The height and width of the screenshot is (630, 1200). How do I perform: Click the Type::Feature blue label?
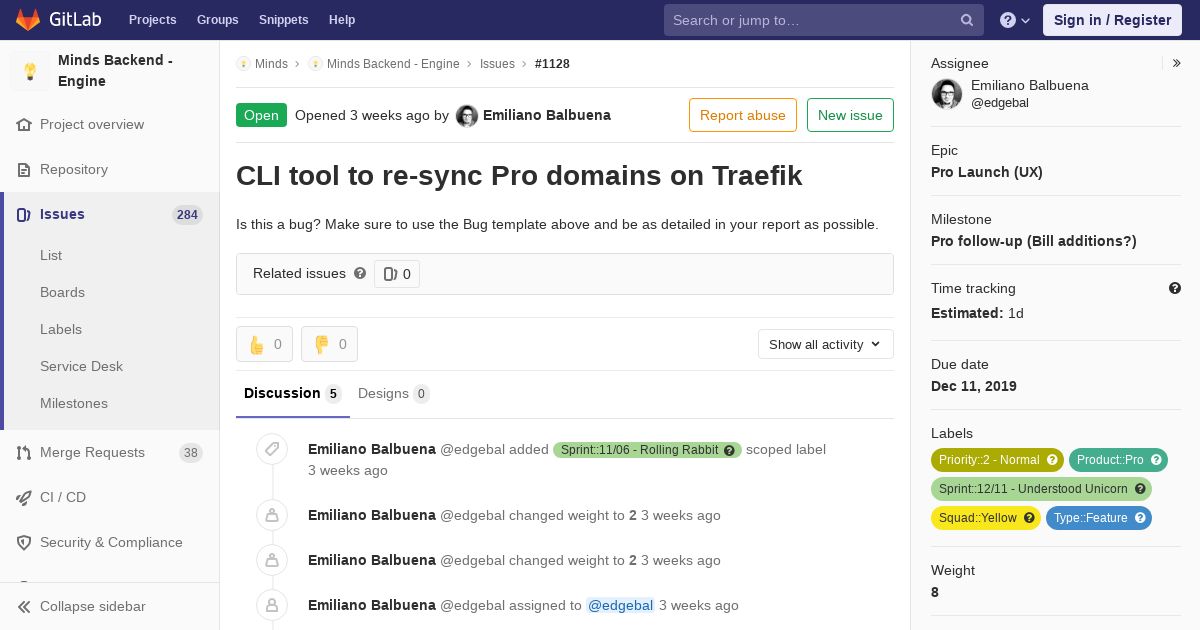pyautogui.click(x=1098, y=518)
